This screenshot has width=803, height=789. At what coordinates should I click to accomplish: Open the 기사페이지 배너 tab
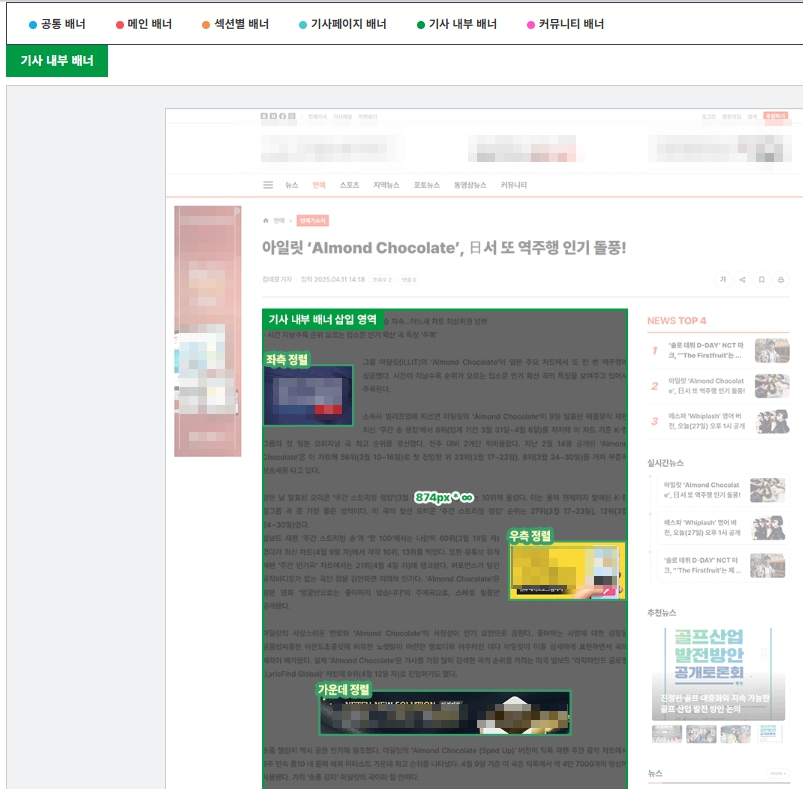point(343,24)
